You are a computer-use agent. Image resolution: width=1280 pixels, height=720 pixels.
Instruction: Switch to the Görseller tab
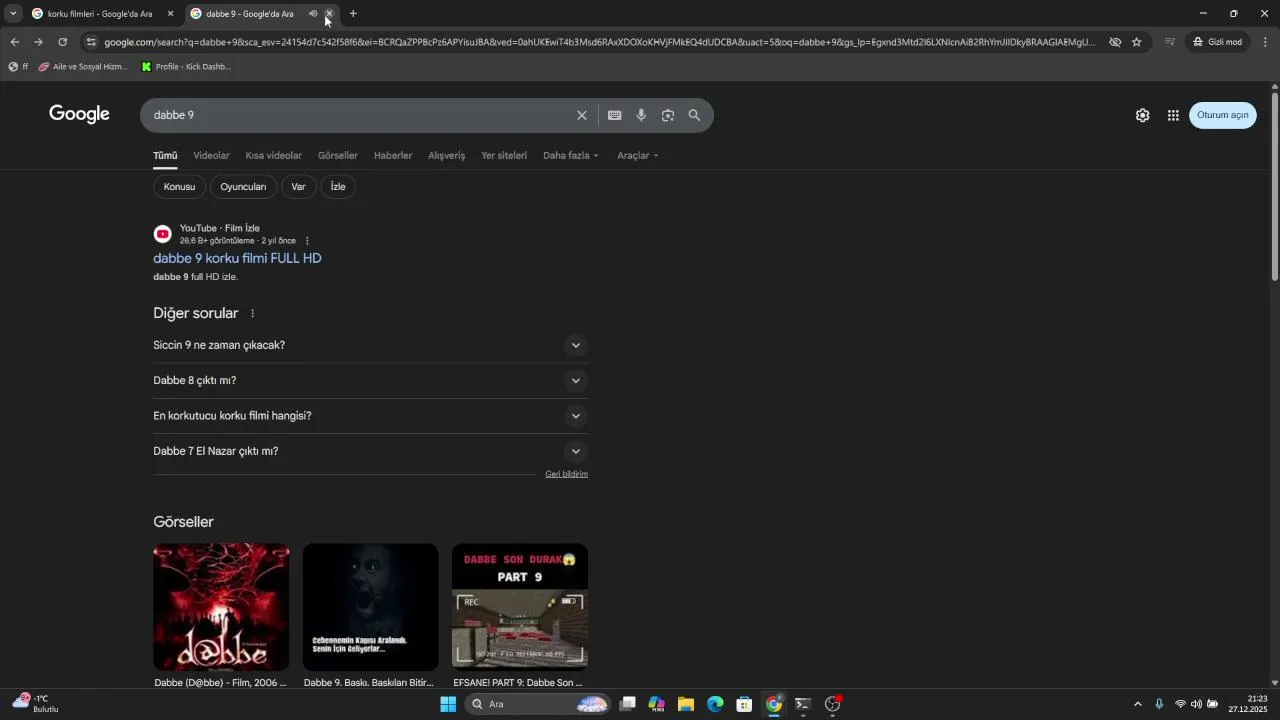(x=337, y=156)
